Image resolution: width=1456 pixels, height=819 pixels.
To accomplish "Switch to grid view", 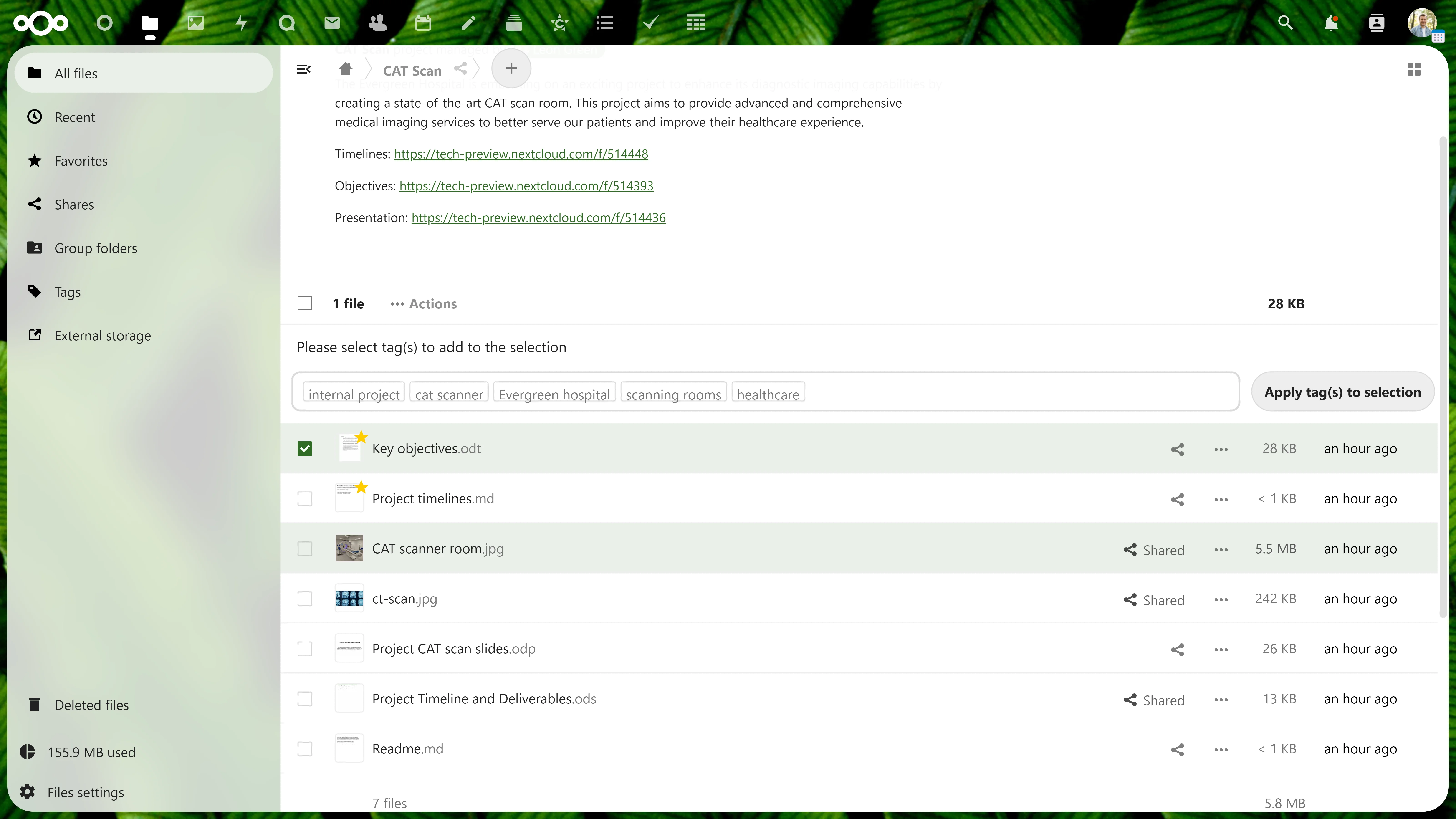I will click(x=1414, y=69).
